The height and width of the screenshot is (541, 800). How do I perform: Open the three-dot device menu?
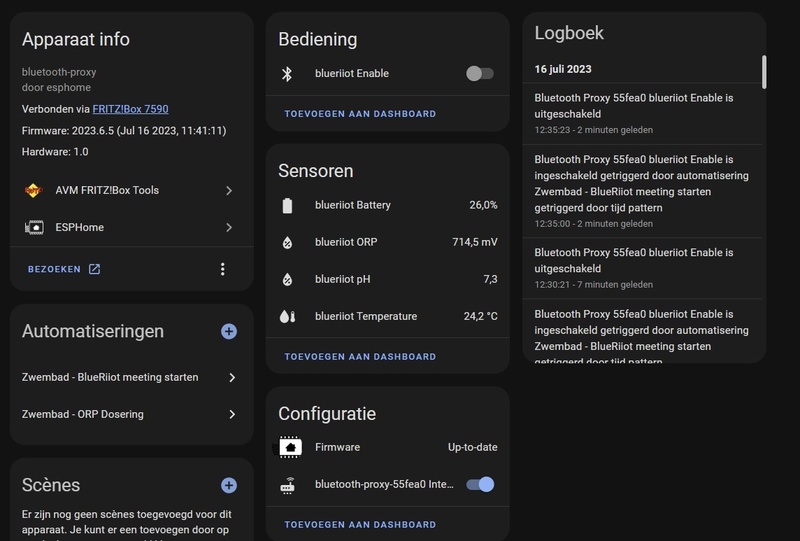click(x=222, y=269)
